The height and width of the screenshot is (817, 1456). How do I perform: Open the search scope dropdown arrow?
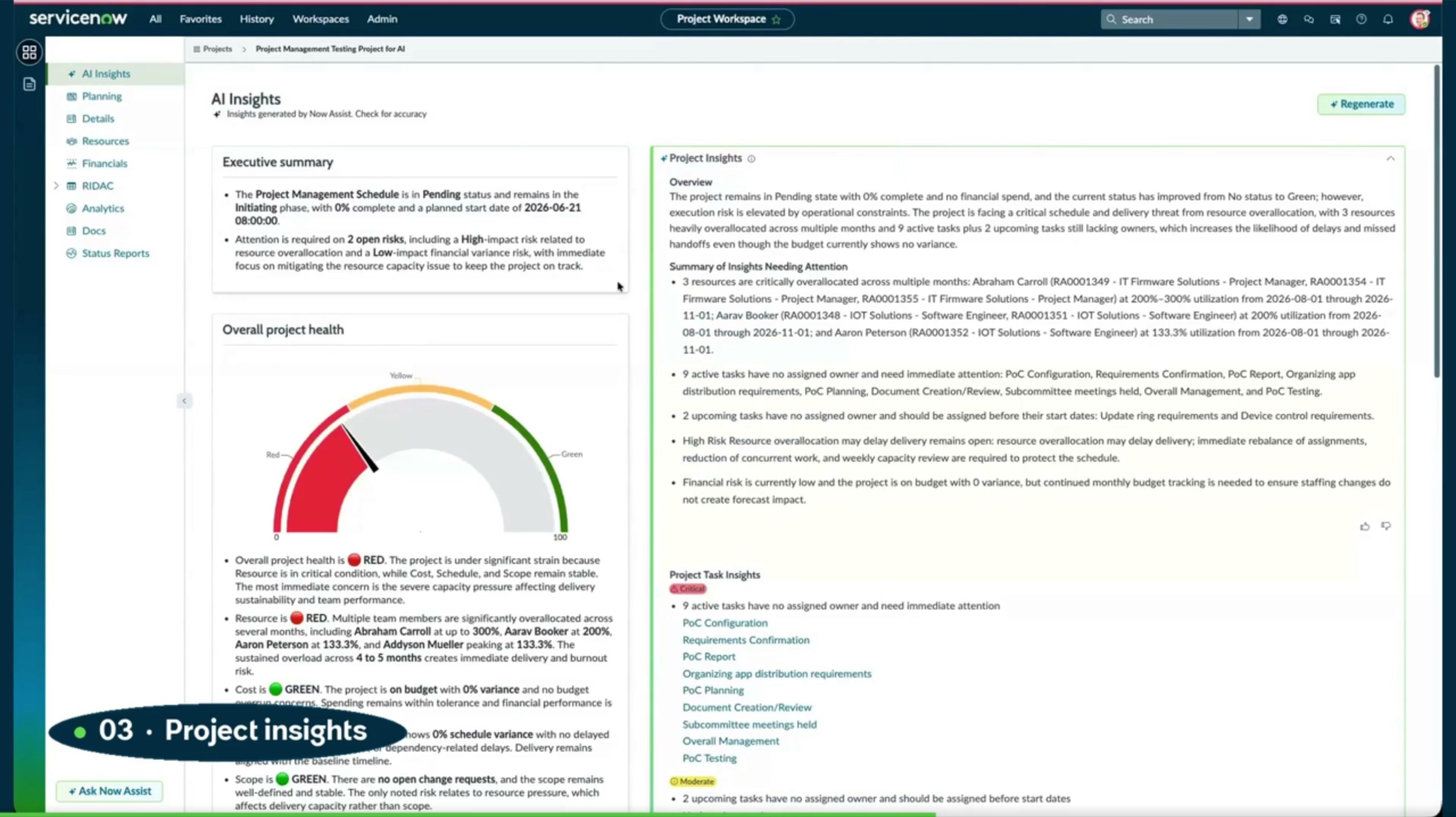coord(1249,19)
